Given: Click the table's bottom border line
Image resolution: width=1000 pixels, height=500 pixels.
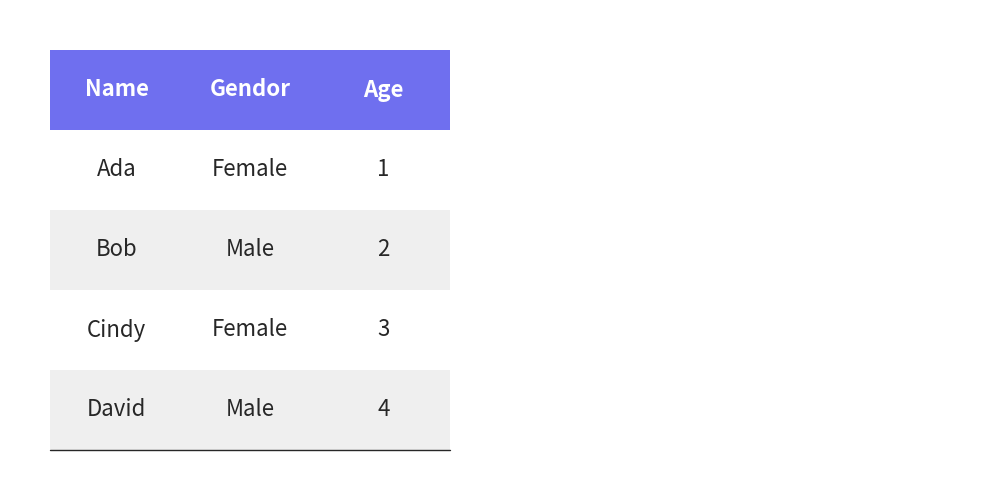Looking at the screenshot, I should click(250, 450).
